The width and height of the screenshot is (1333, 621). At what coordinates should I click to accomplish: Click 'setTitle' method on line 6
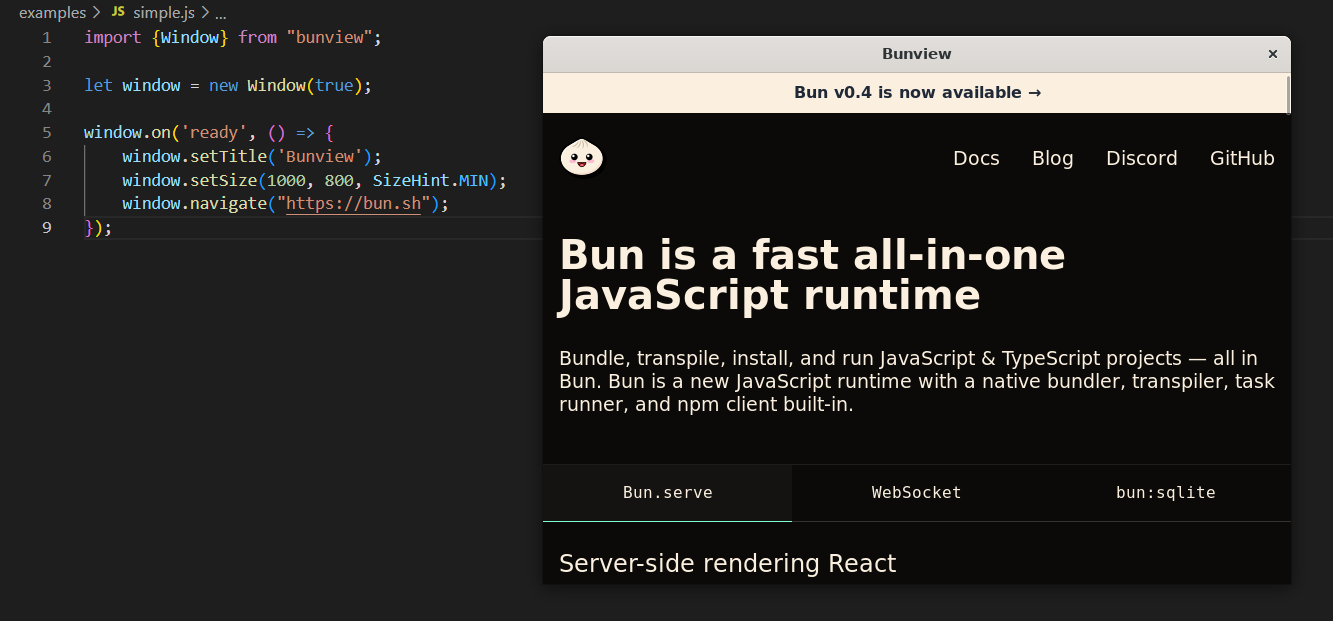(229, 157)
